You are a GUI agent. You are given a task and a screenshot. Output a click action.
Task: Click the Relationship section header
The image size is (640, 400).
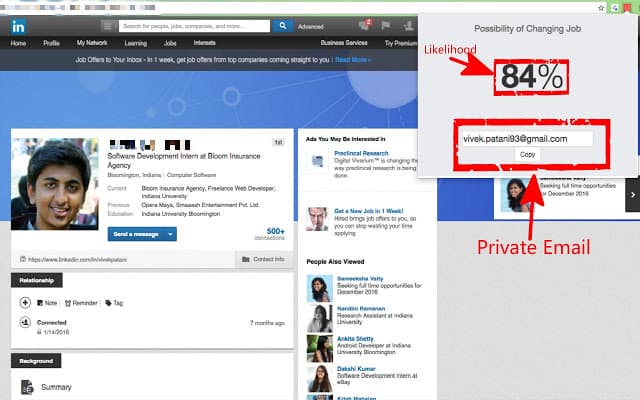pos(37,280)
